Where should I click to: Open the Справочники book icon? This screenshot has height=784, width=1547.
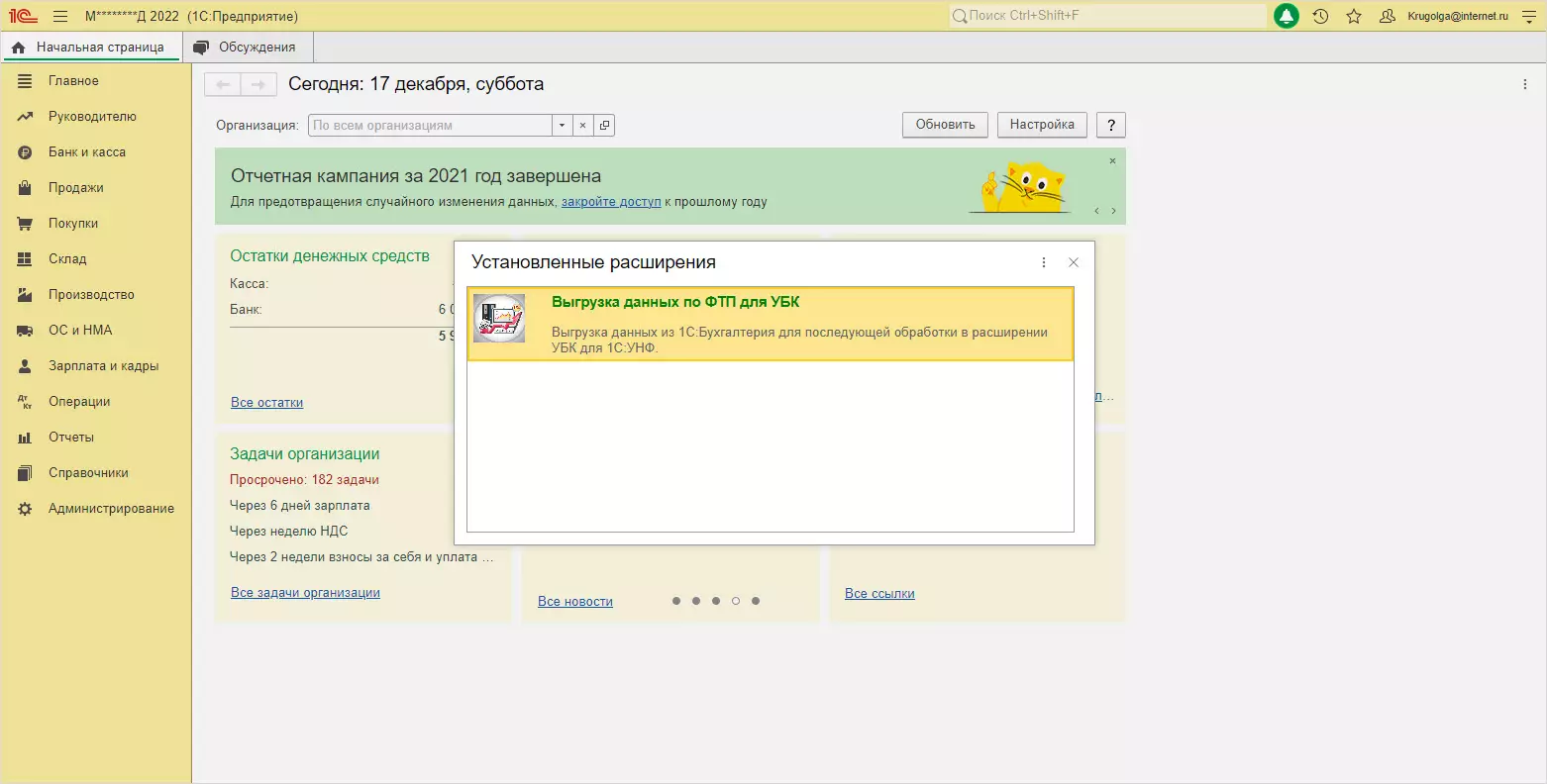(26, 473)
